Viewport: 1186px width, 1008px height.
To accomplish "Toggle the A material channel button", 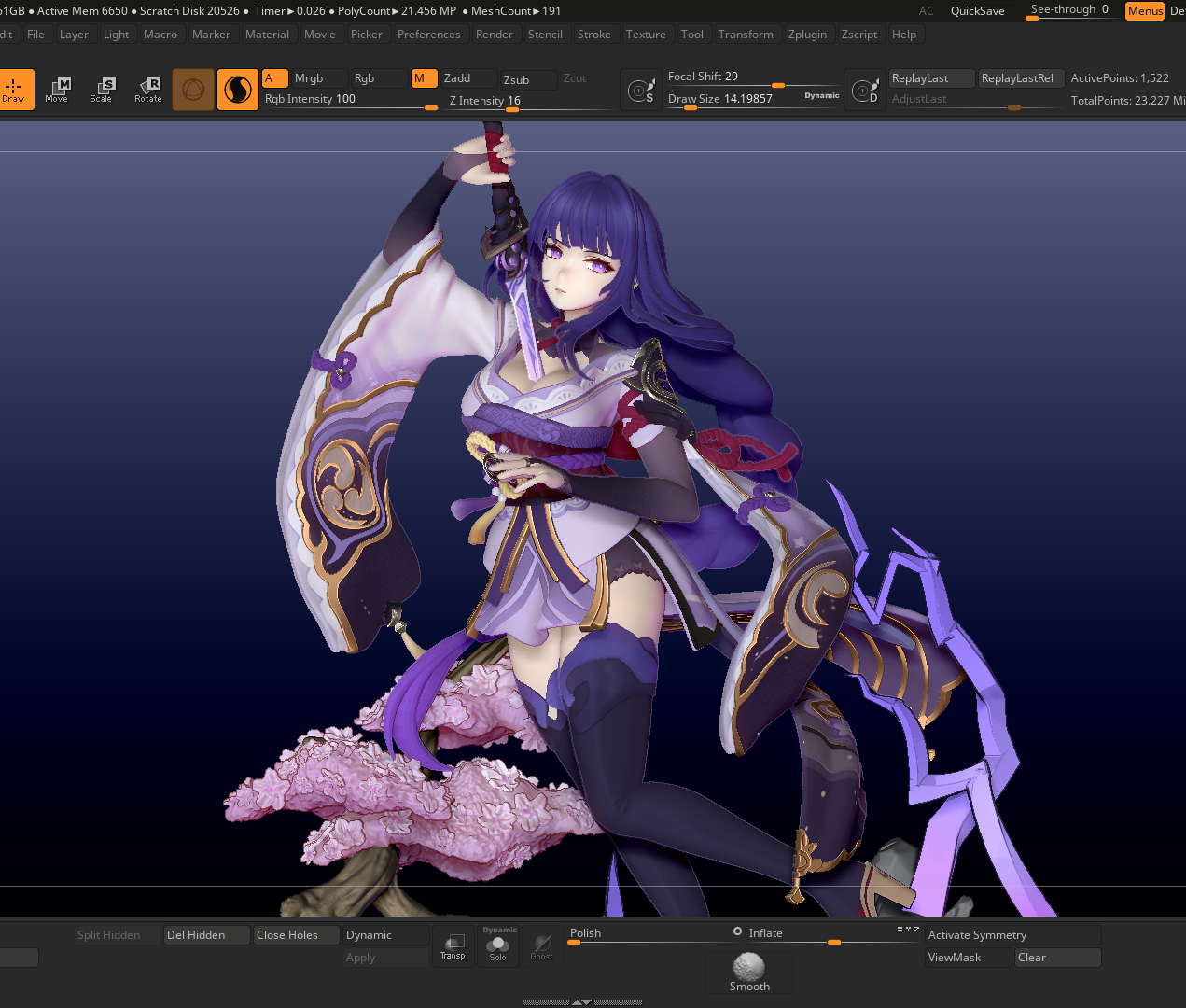I will pos(274,78).
